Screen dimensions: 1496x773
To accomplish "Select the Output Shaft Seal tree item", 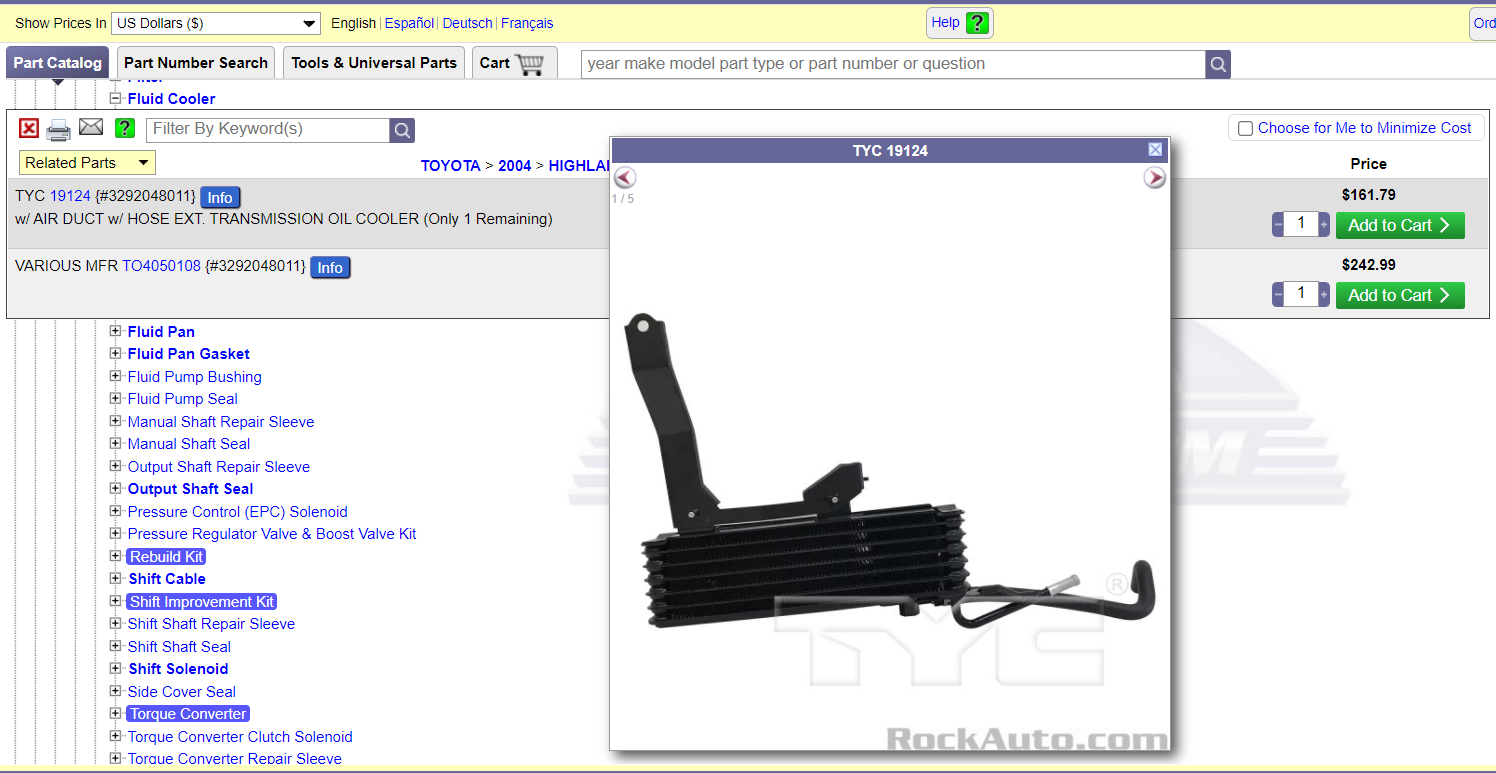I will pos(191,489).
